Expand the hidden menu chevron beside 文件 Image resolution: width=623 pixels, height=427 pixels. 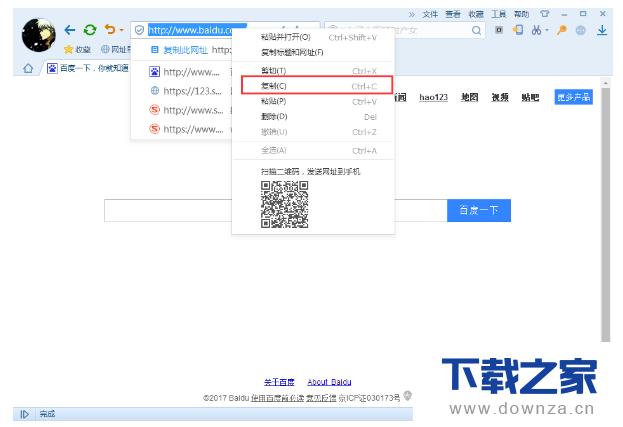click(413, 15)
